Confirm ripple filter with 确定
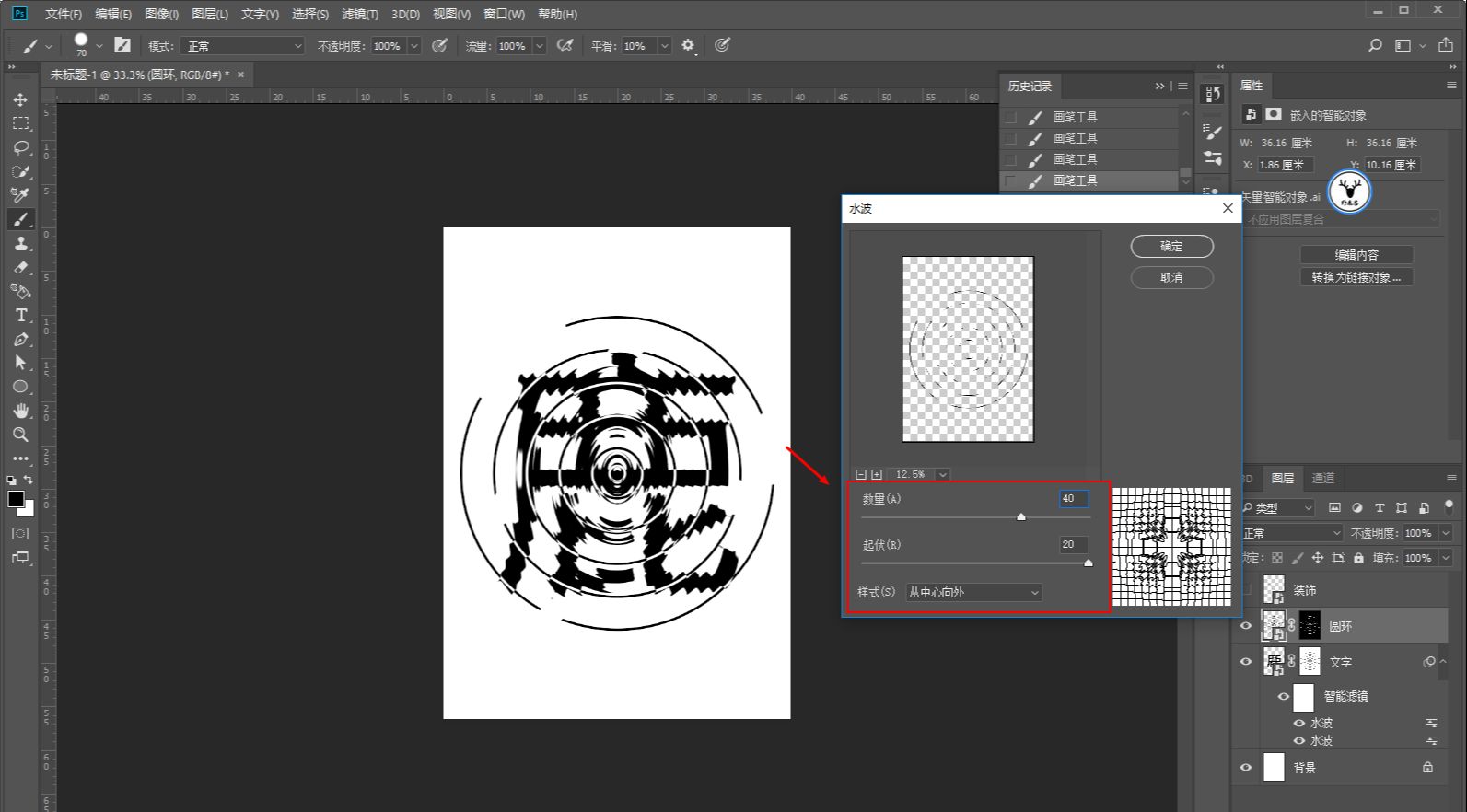The width and height of the screenshot is (1467, 812). [1171, 246]
